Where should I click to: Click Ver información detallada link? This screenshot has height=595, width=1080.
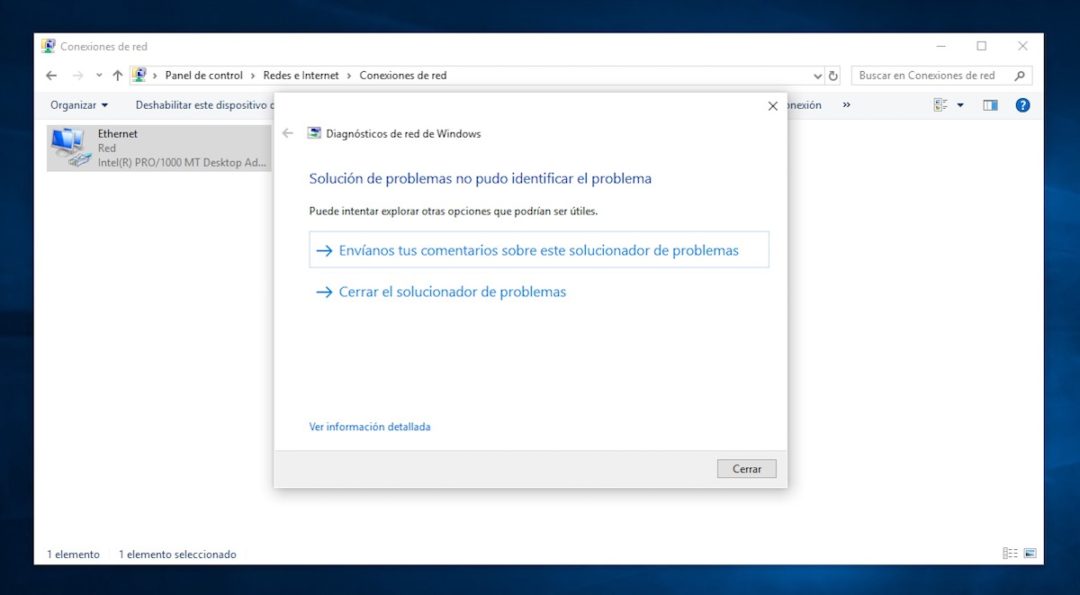click(370, 426)
